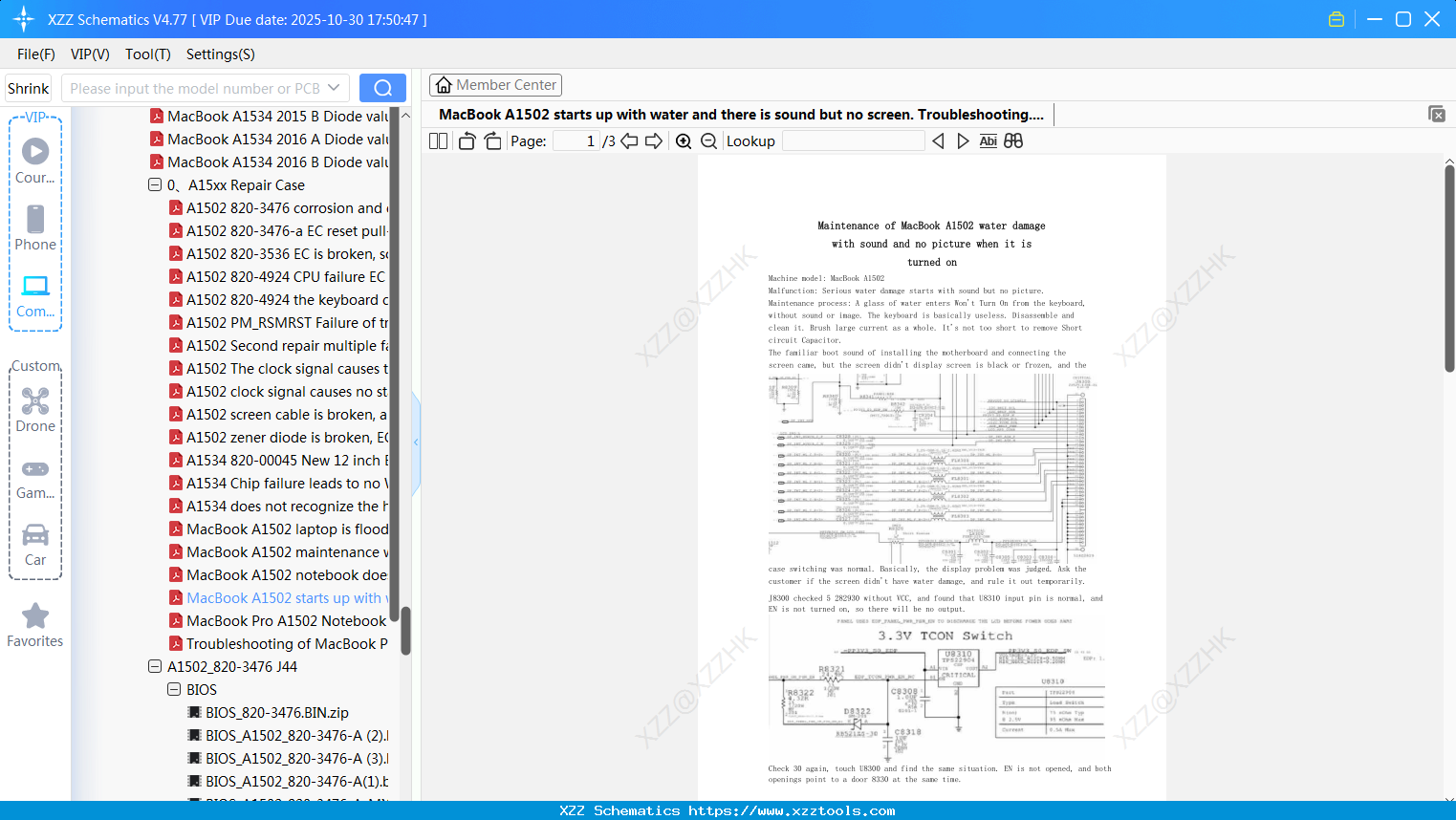Viewport: 1456px width, 820px height.
Task: Toggle the Abi whole-word match icon
Action: click(x=989, y=140)
